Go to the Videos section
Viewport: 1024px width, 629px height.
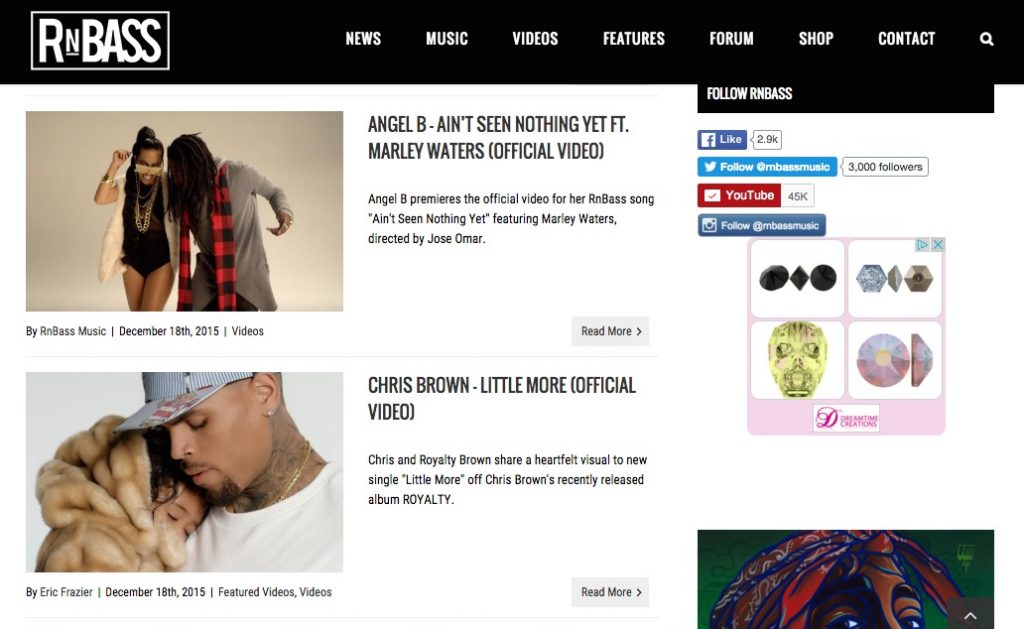coord(535,39)
